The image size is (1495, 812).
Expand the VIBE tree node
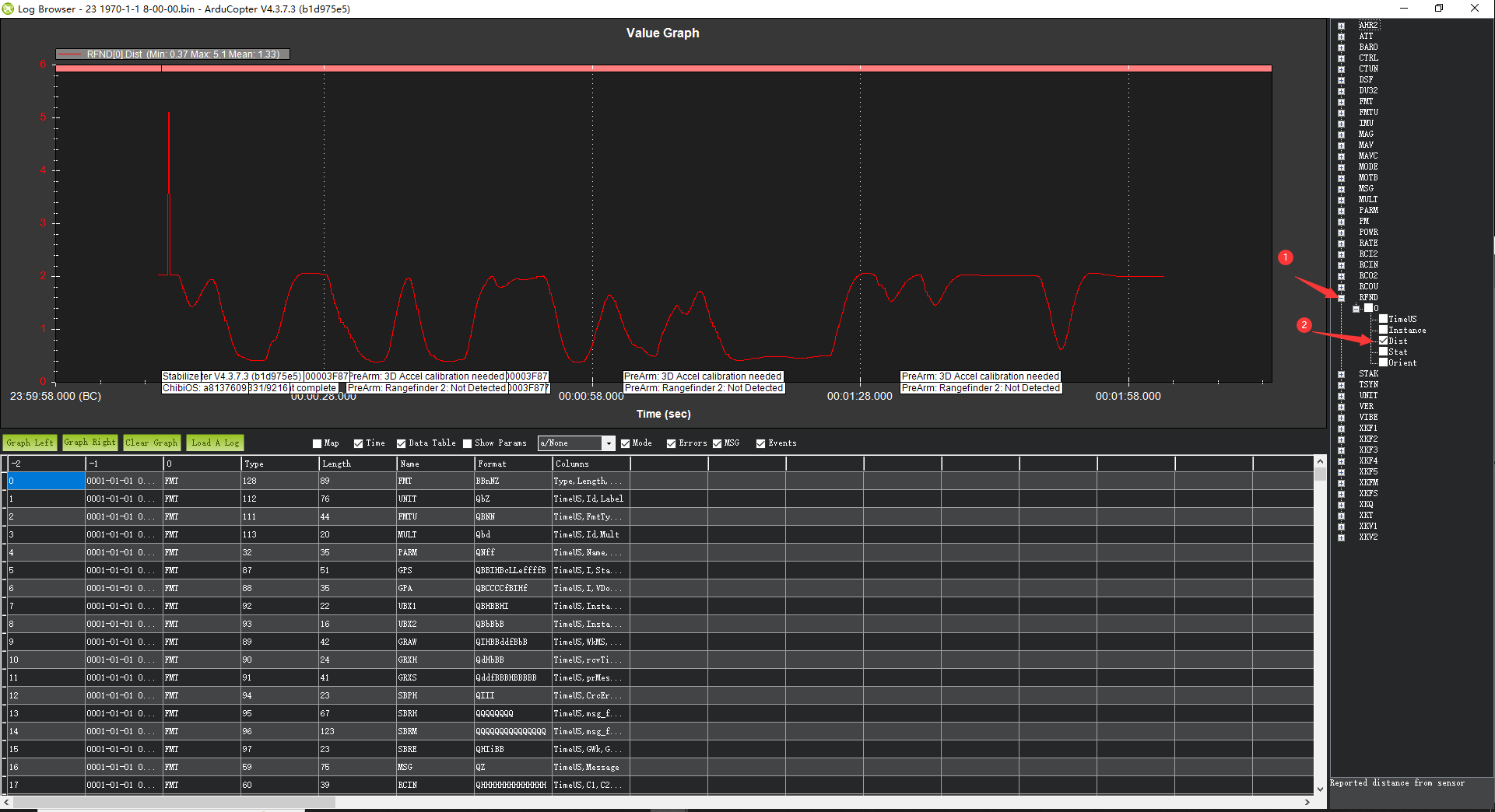point(1341,418)
